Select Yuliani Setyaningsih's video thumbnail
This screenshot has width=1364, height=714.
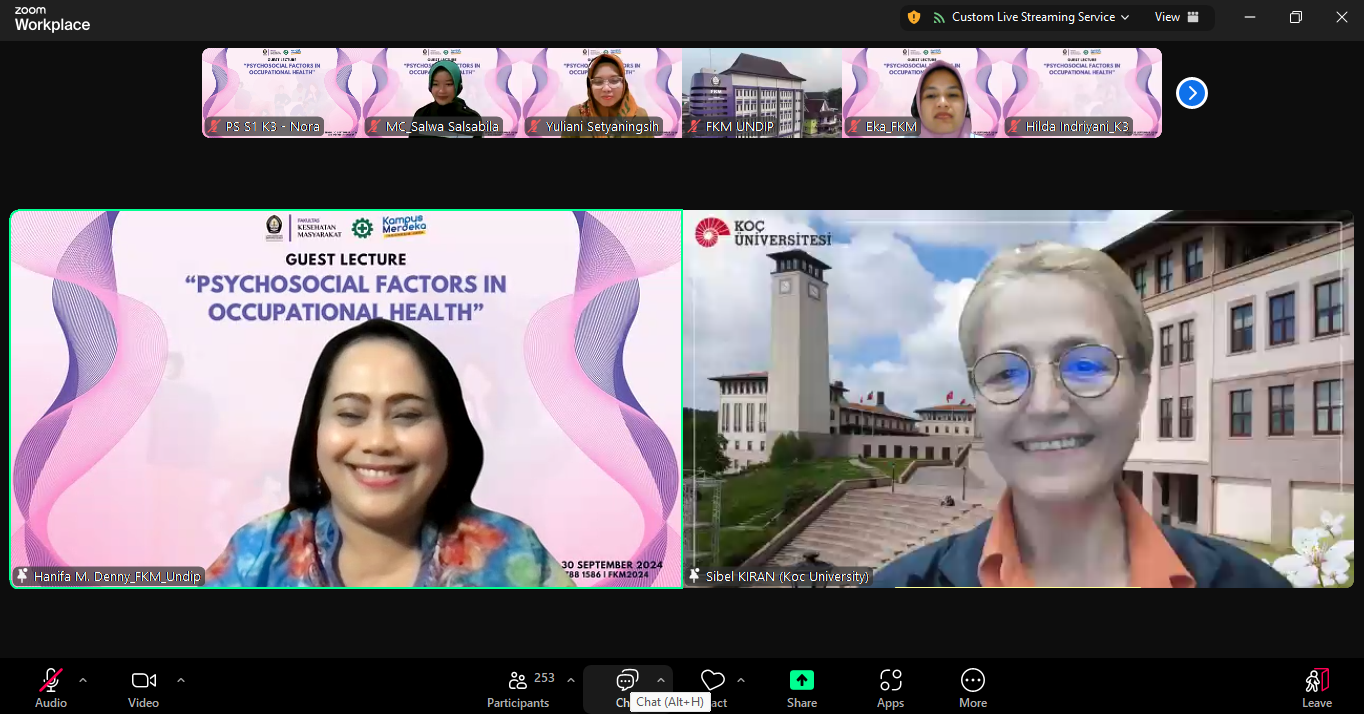tap(602, 93)
